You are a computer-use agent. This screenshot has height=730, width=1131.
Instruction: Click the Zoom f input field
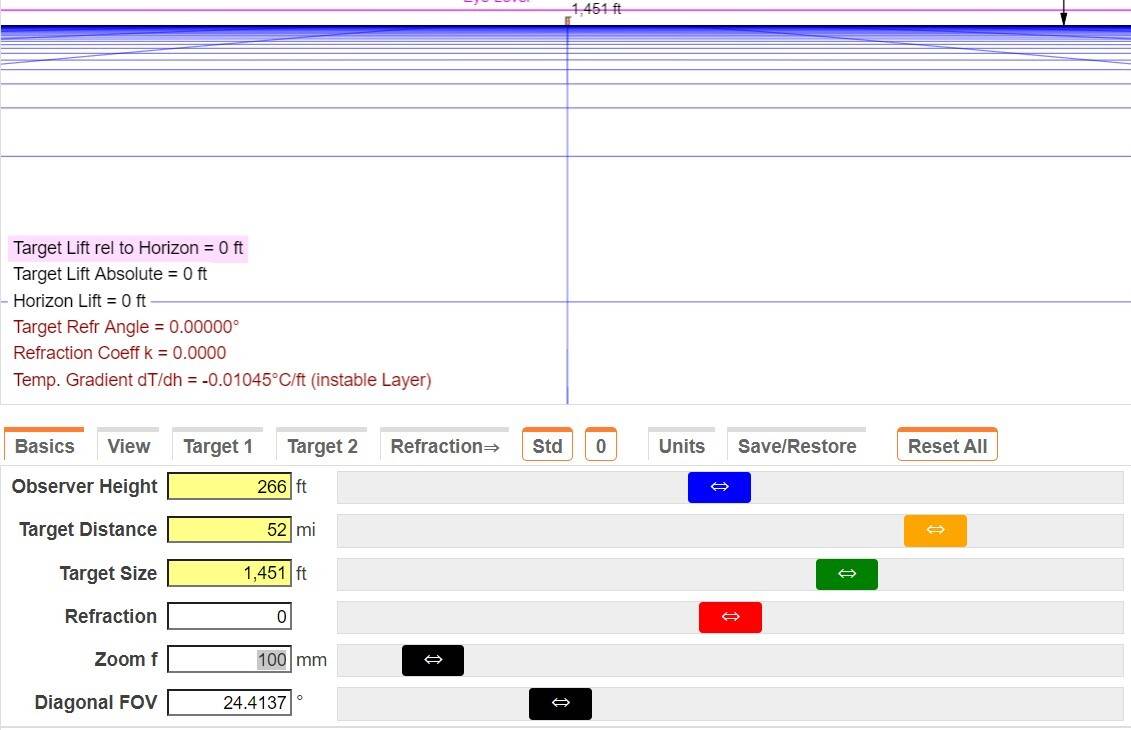pyautogui.click(x=229, y=660)
